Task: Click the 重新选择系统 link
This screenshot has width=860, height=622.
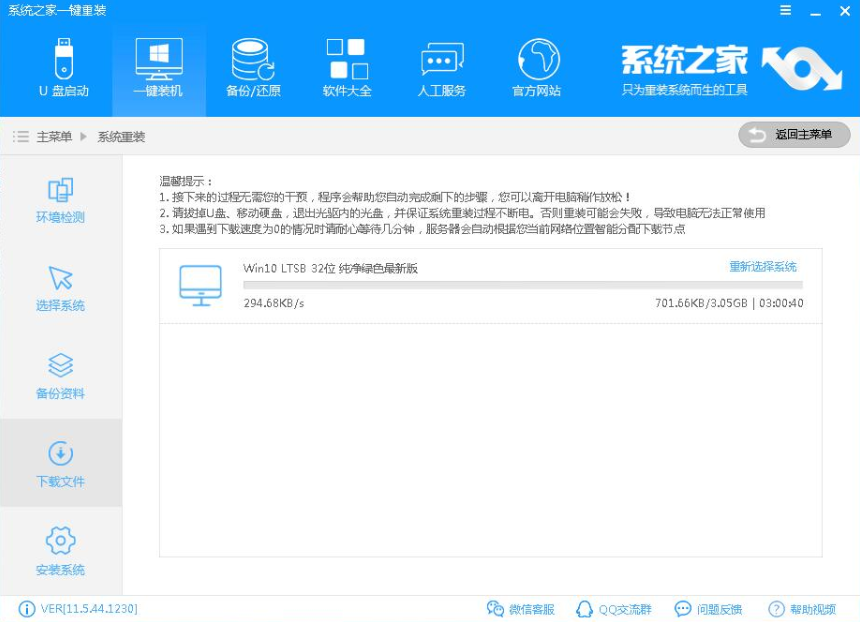Action: 763,267
